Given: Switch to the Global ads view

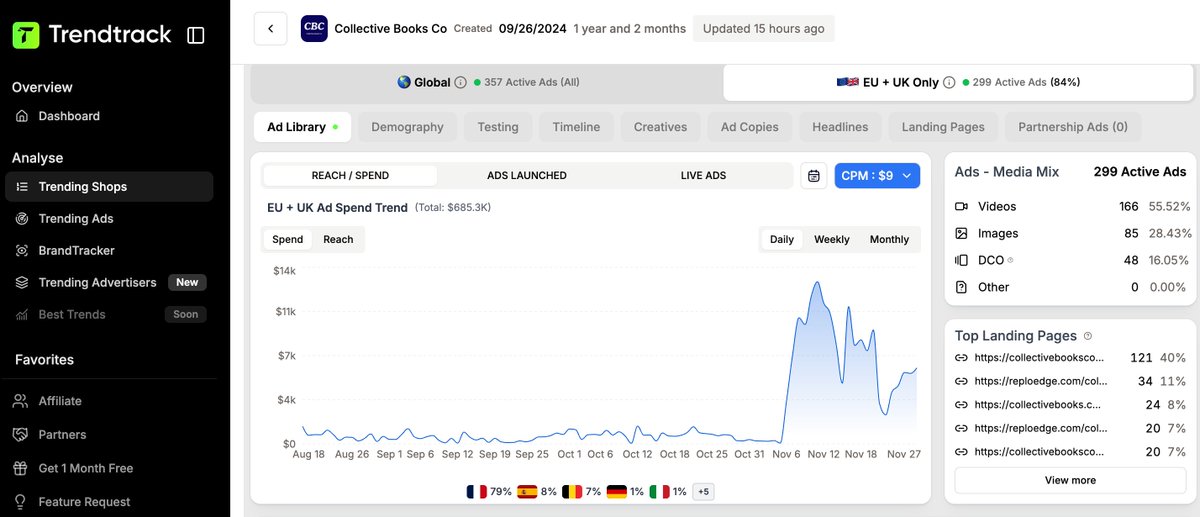Looking at the screenshot, I should pyautogui.click(x=487, y=83).
